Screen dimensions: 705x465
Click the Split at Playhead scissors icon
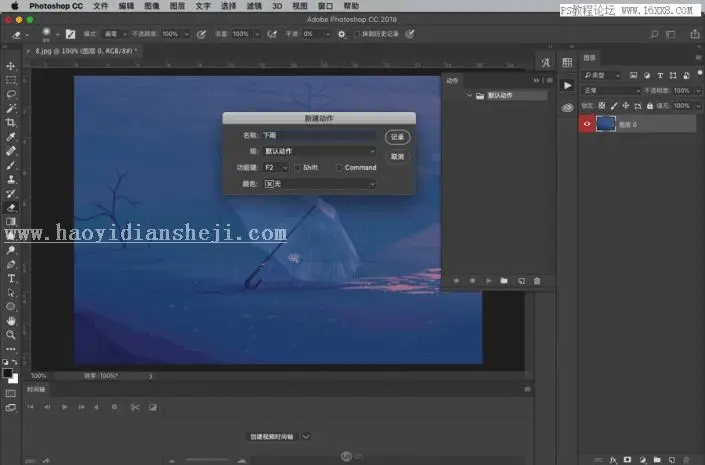[x=134, y=407]
